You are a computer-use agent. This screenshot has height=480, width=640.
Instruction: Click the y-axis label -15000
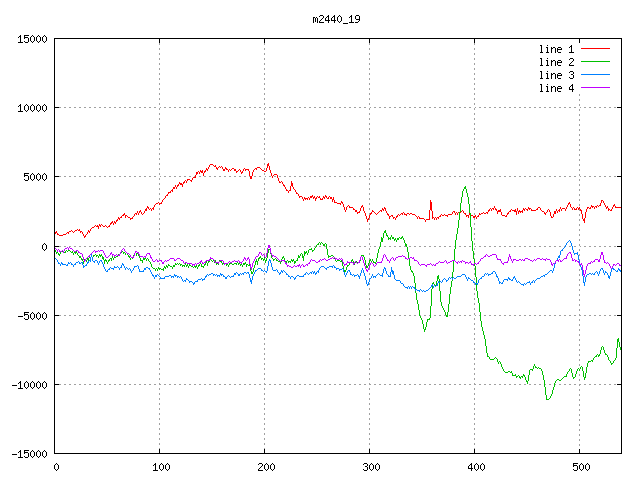click(x=29, y=454)
